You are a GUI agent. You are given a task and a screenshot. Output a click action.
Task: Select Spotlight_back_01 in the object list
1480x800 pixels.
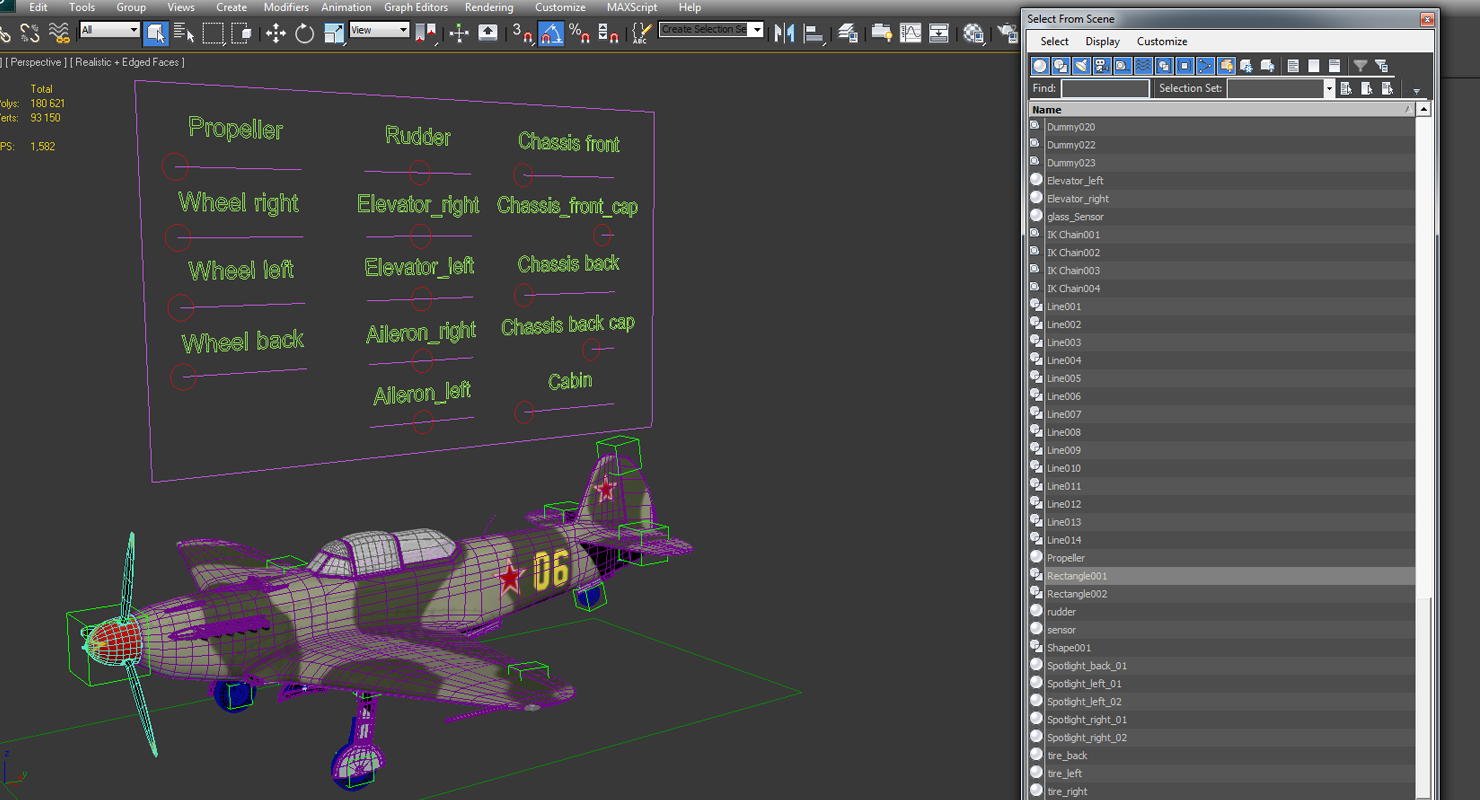click(x=1222, y=666)
